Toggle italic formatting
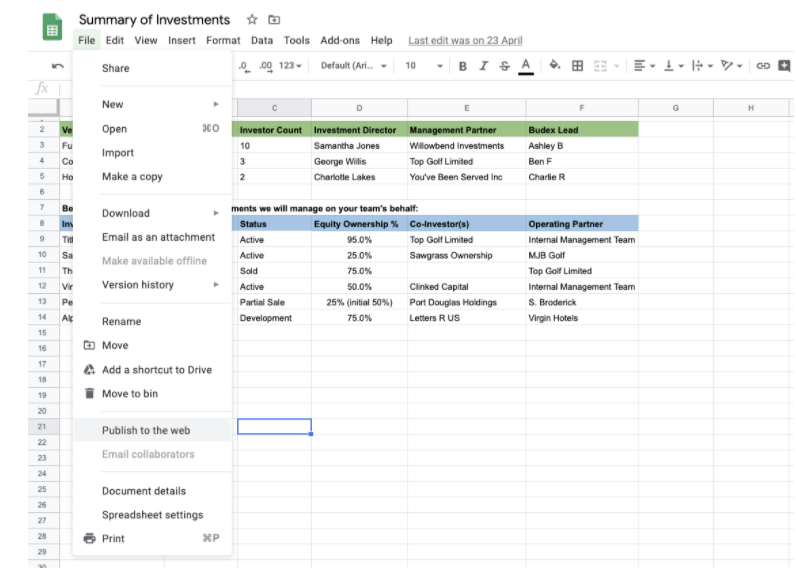This screenshot has width=796, height=582. point(483,66)
